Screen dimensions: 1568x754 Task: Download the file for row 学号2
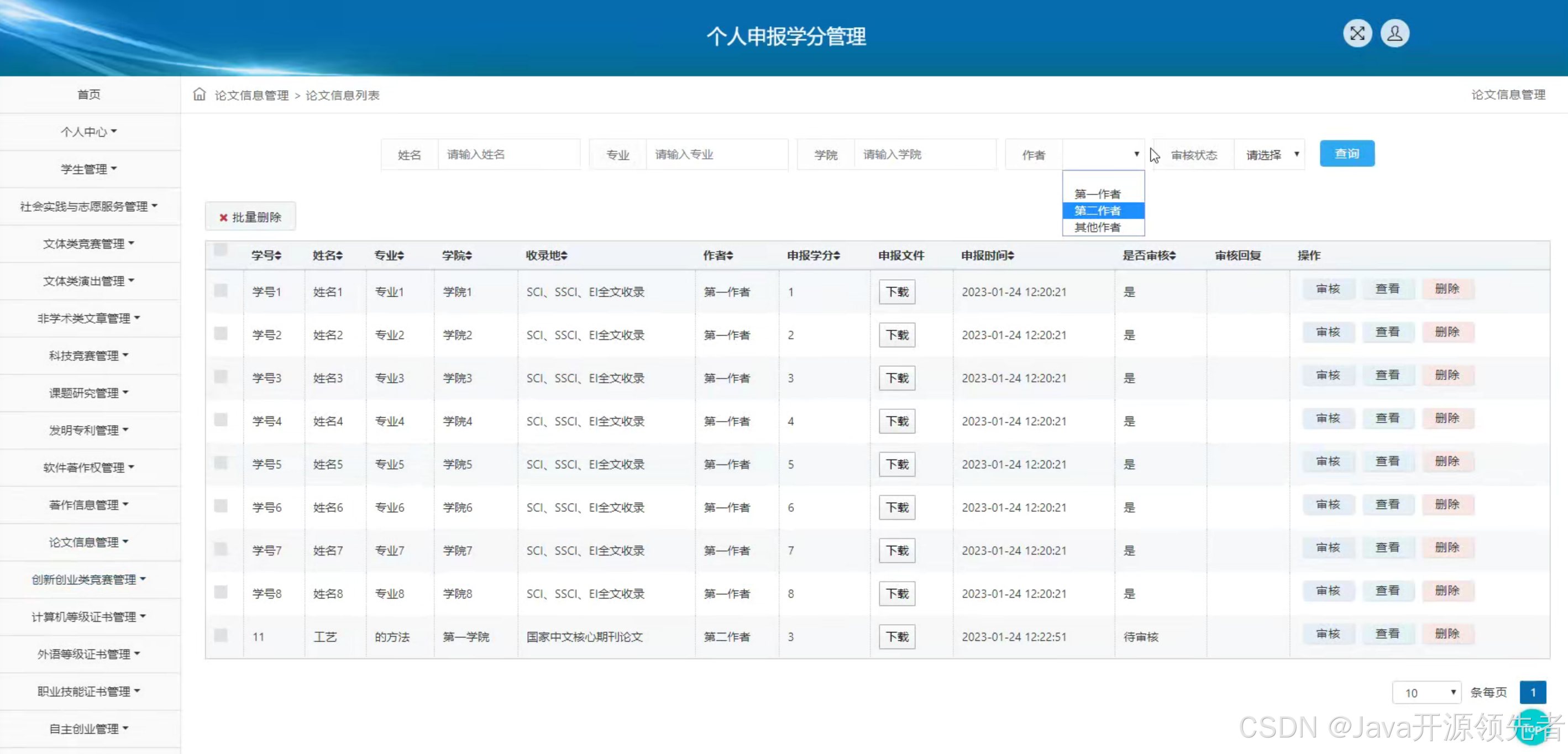click(896, 336)
